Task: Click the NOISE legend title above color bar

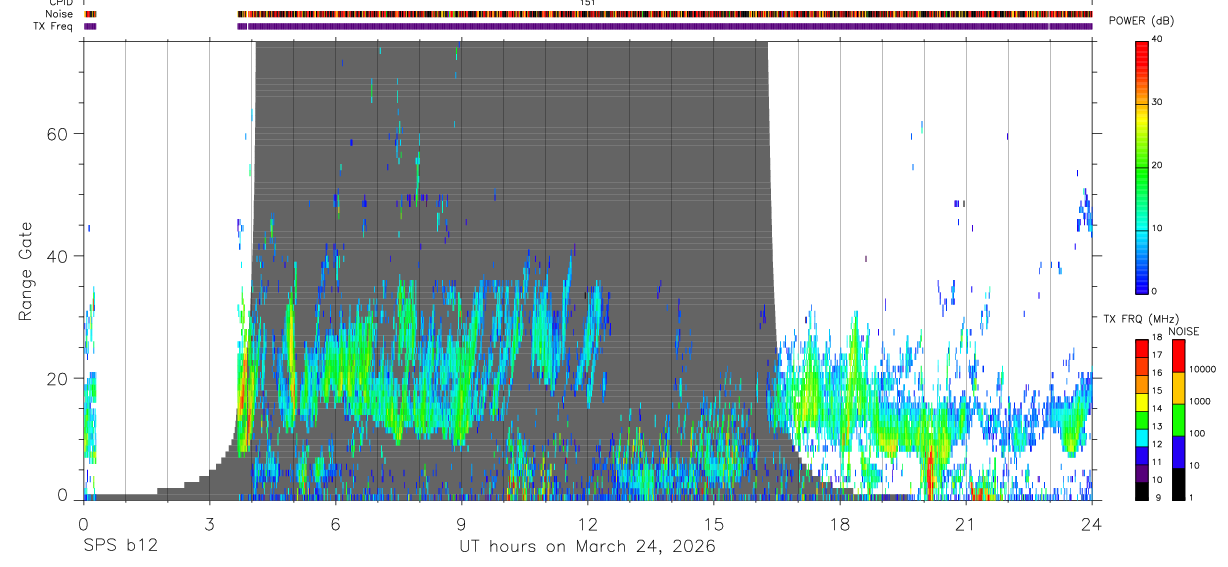Action: 1183,332
